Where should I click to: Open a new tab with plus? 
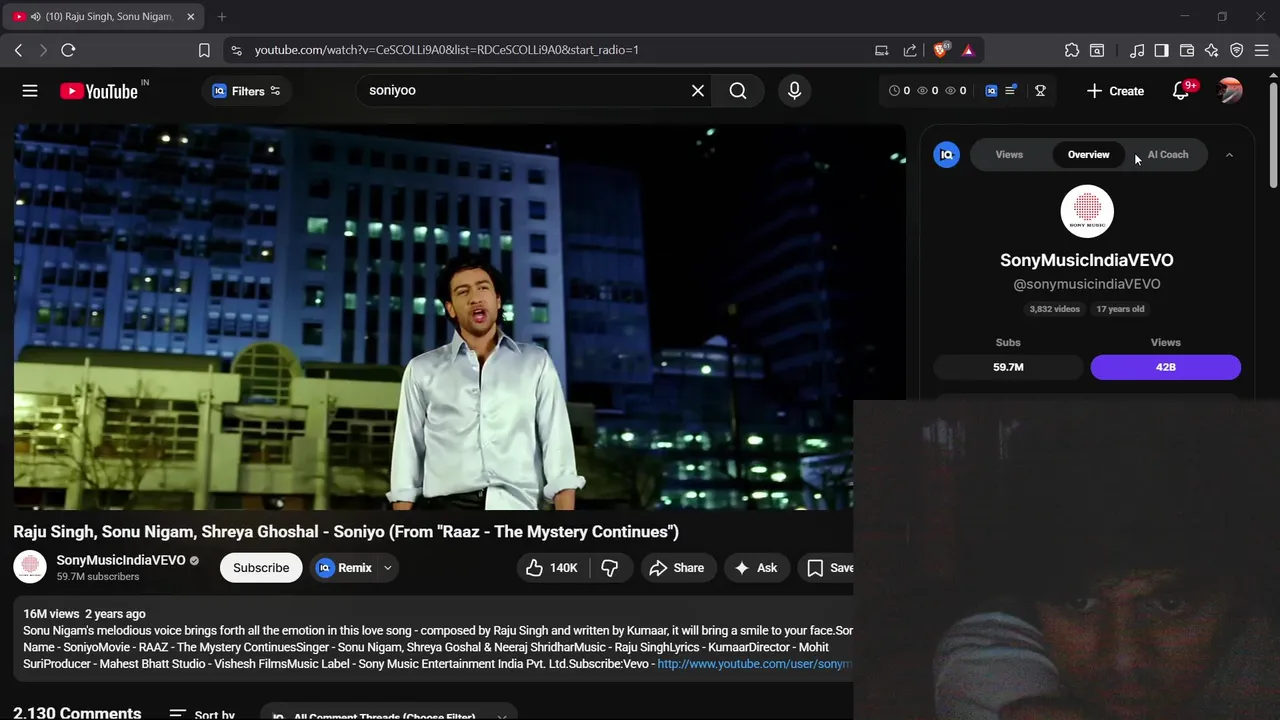[222, 17]
